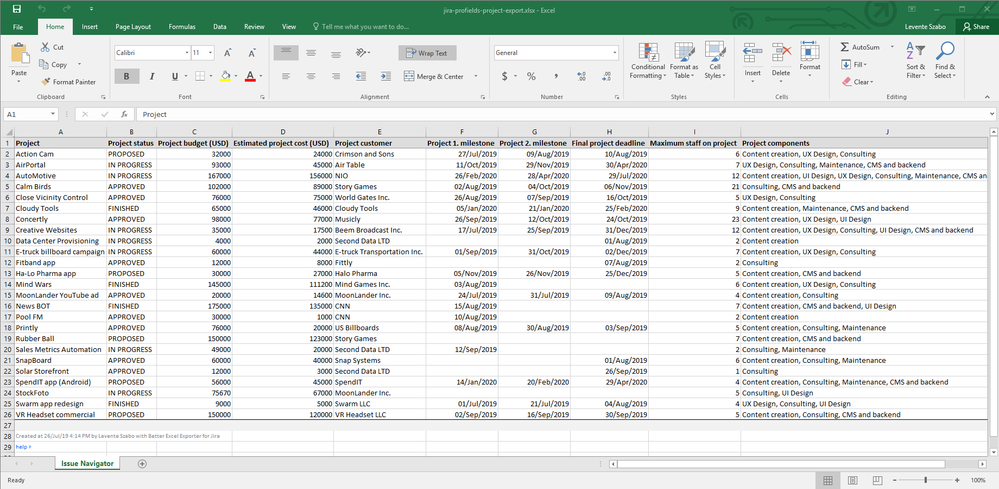Toggle top align vertical alignment
The width and height of the screenshot is (999, 489).
pos(286,53)
